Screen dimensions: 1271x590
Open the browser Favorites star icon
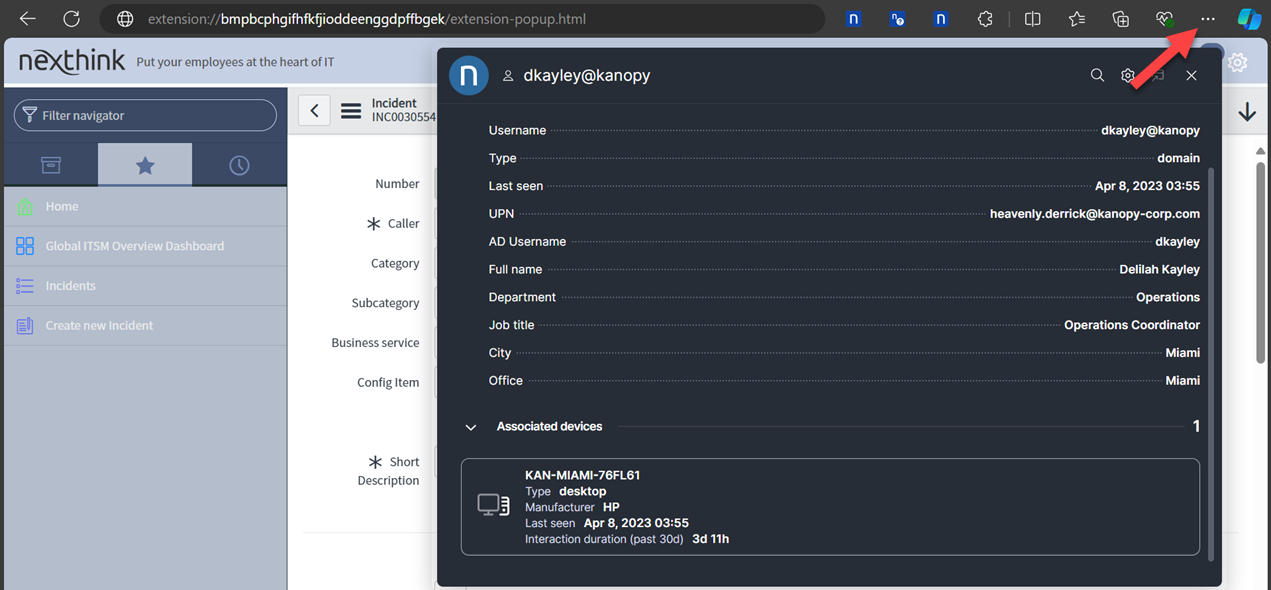pyautogui.click(x=1077, y=19)
